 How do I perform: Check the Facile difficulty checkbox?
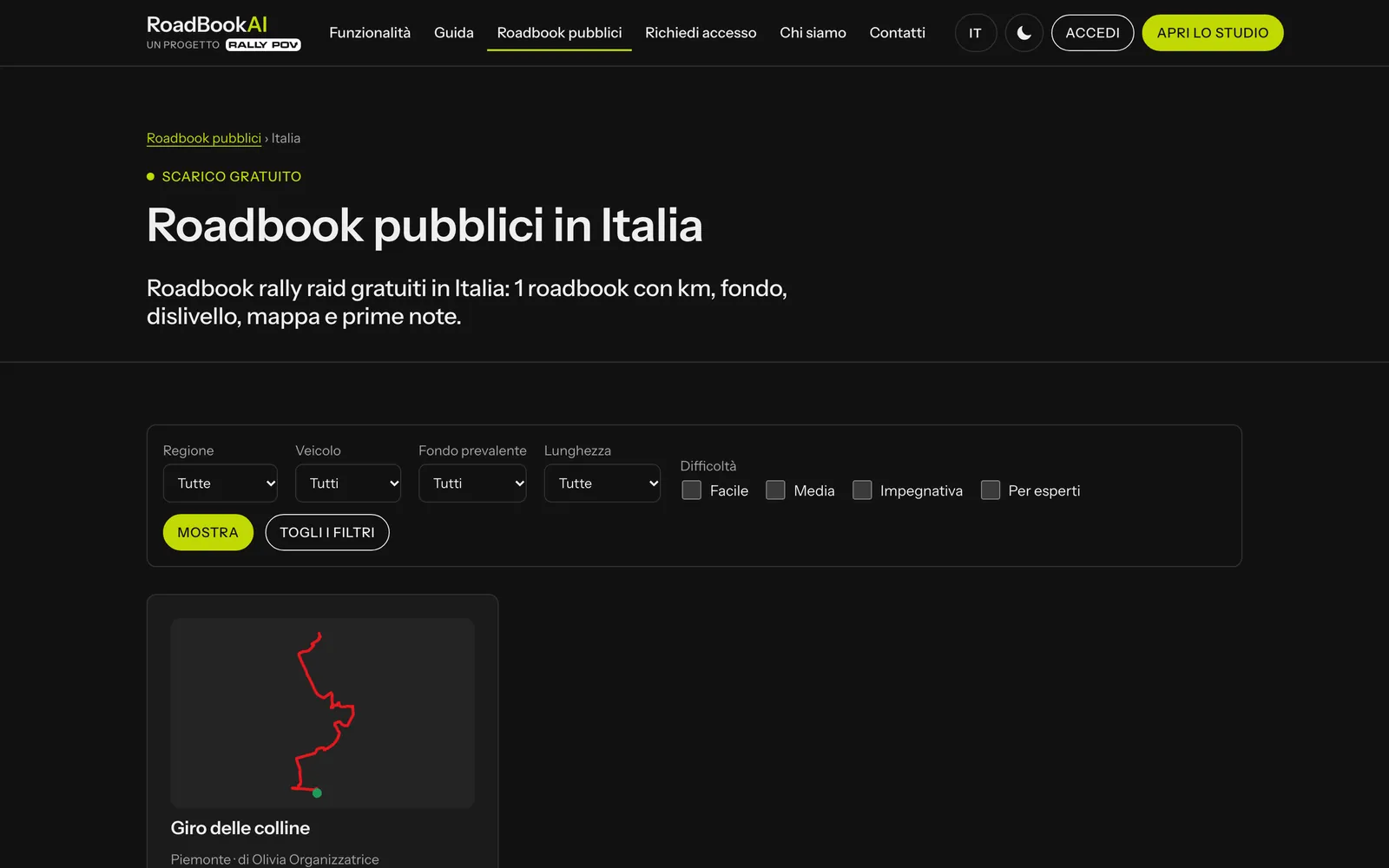click(x=691, y=490)
